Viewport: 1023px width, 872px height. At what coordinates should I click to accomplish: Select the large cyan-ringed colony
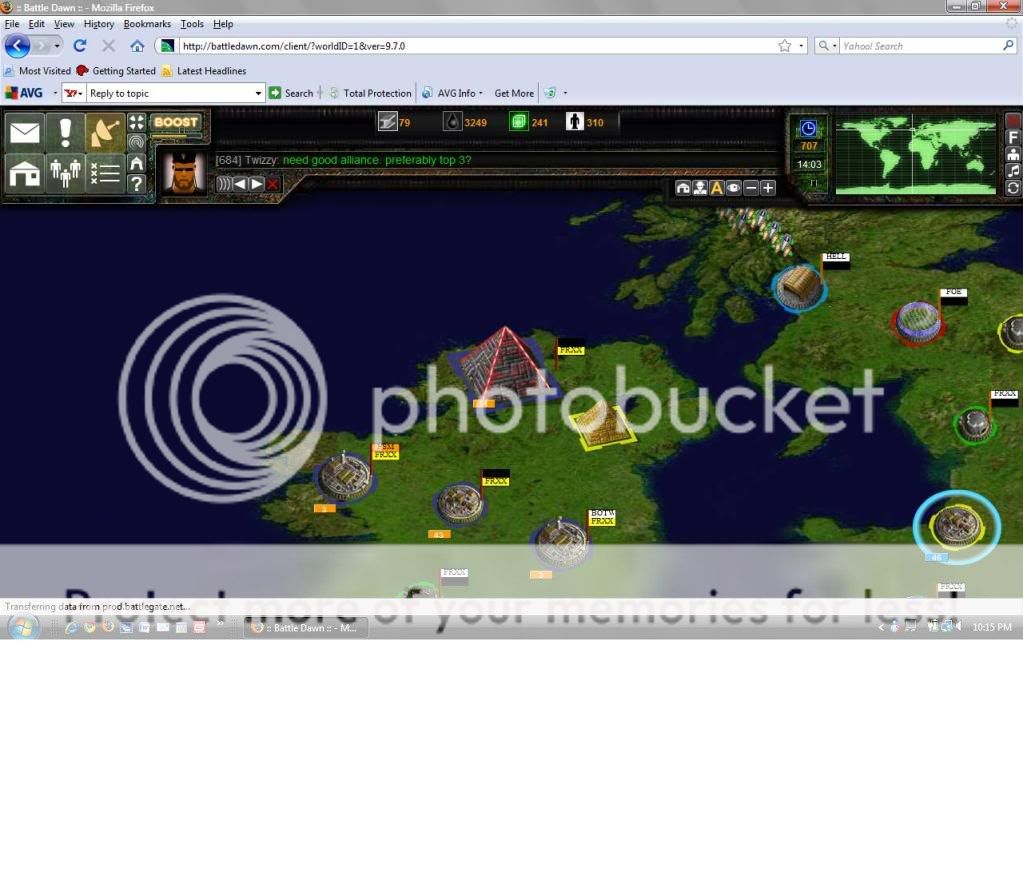point(956,526)
